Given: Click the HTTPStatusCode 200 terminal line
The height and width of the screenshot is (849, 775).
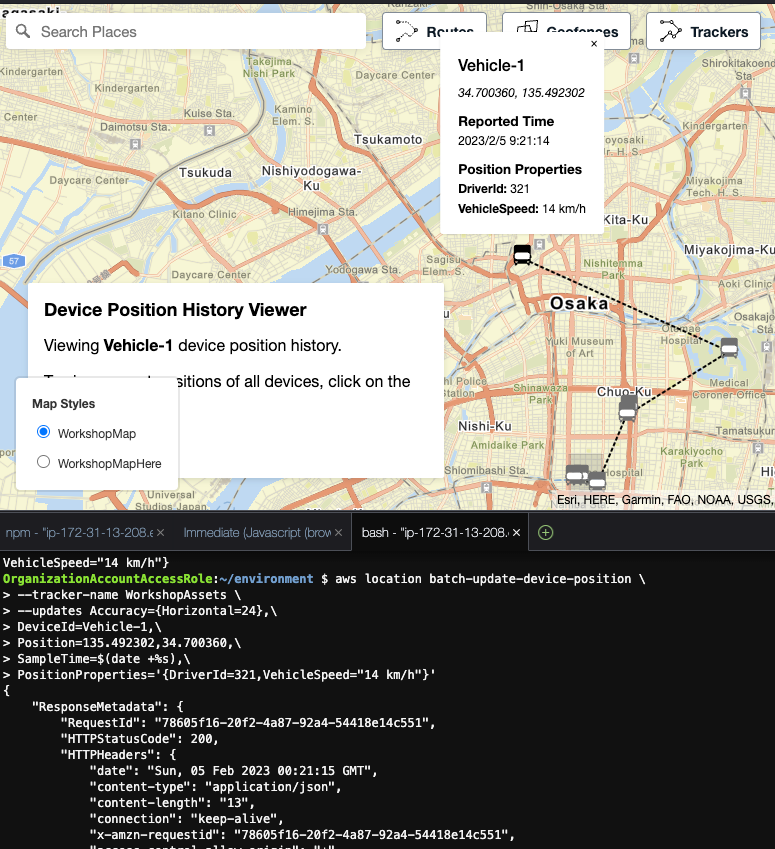Looking at the screenshot, I should 139,739.
